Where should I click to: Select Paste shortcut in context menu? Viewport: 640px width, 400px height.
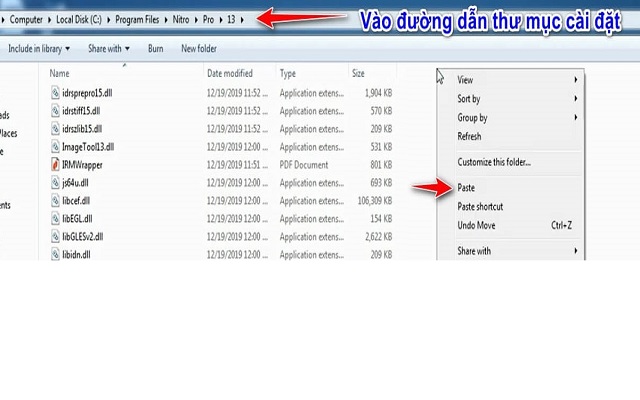[516, 207]
